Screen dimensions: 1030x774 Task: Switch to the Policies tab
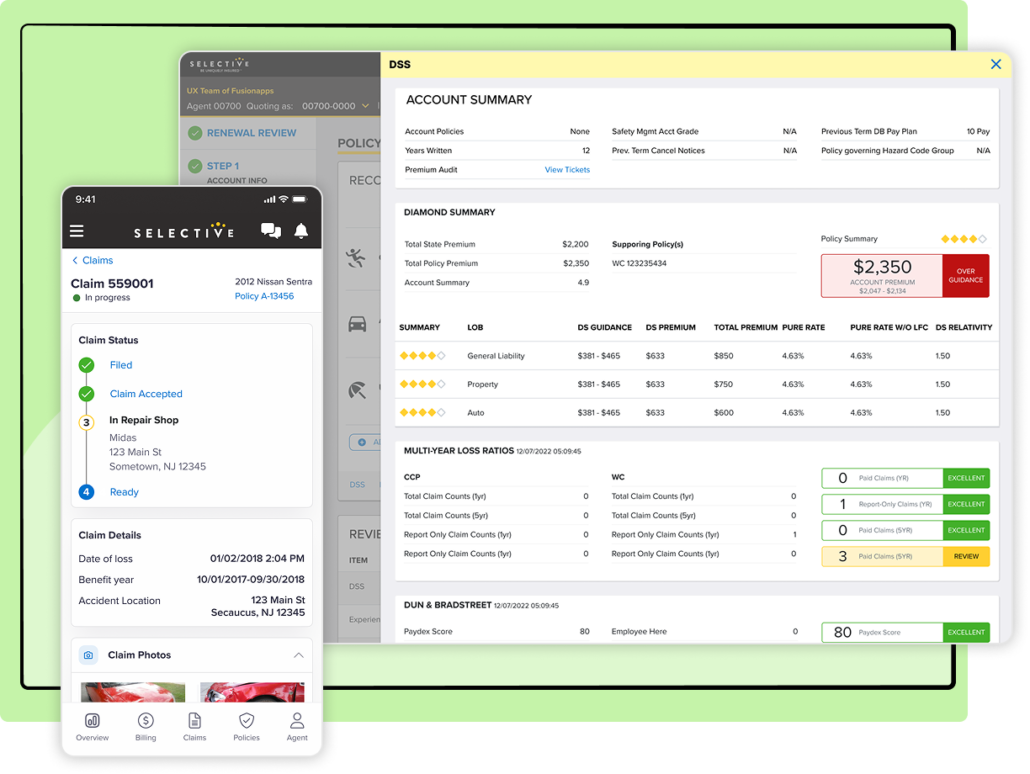[246, 727]
